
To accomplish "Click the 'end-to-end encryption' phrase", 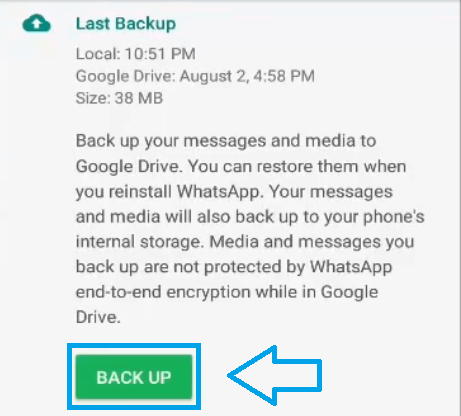I will [x=163, y=293].
